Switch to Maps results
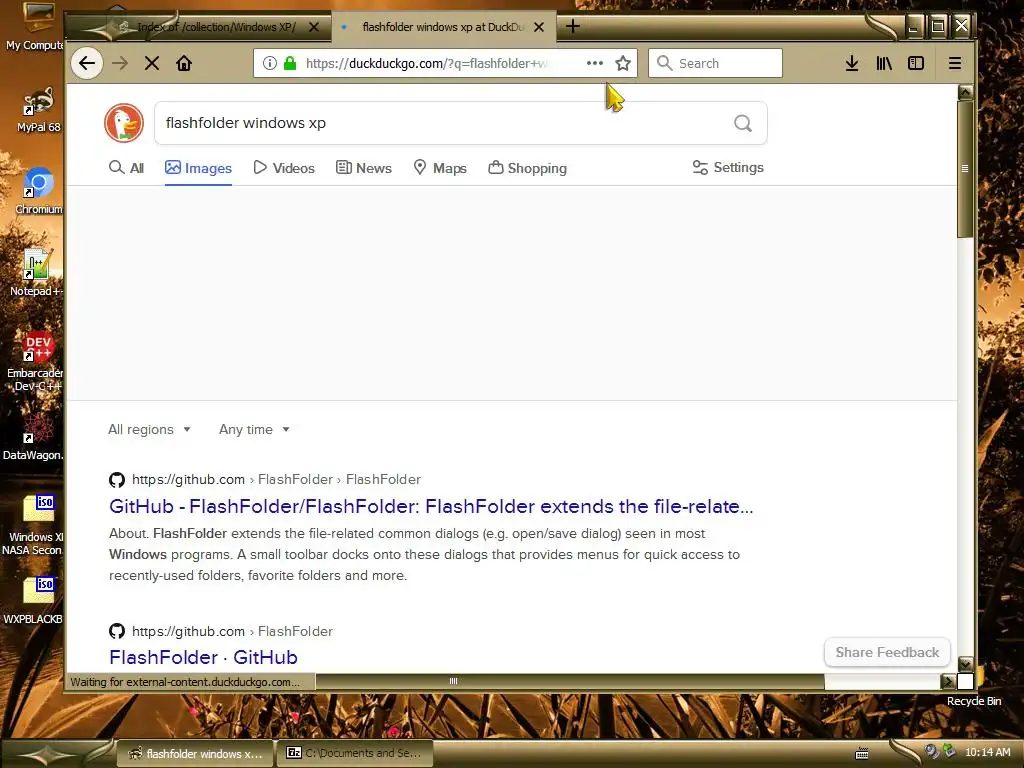 pyautogui.click(x=440, y=168)
